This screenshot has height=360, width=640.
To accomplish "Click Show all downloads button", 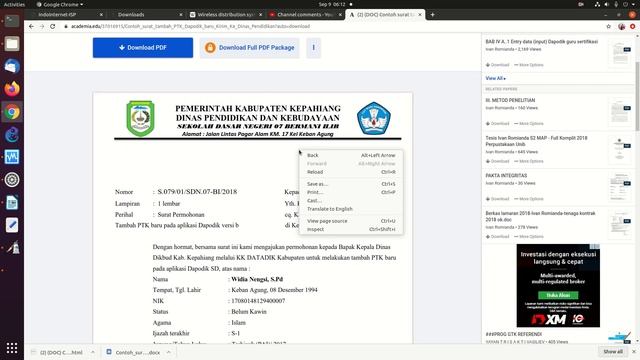I will tap(613, 351).
